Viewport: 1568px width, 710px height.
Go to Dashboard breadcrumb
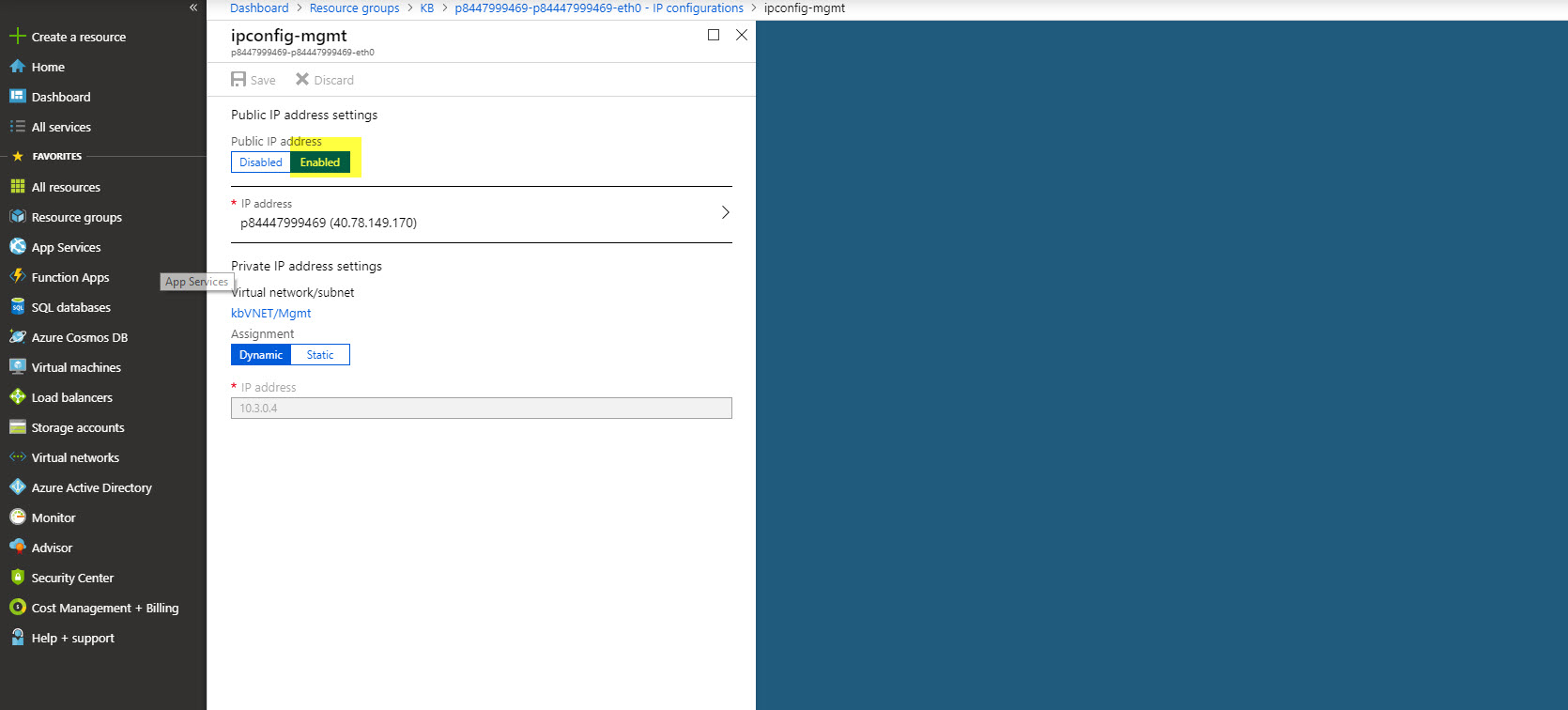point(259,8)
